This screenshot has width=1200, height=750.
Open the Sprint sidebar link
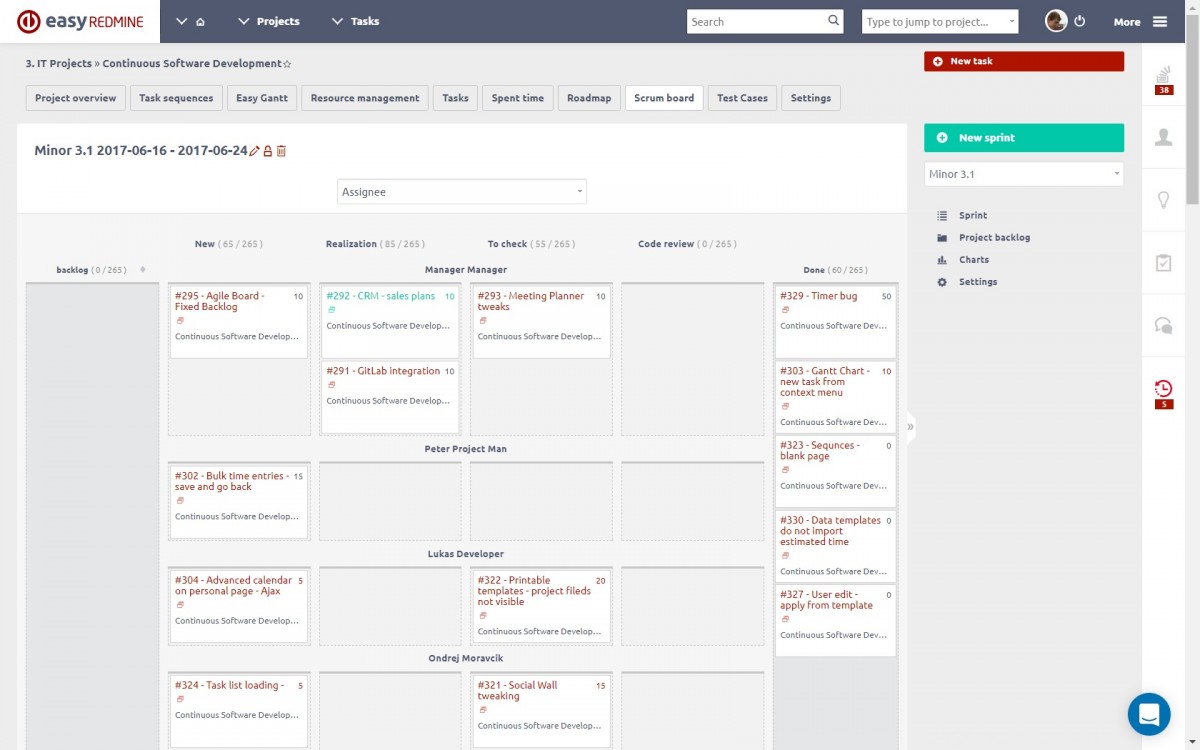point(972,215)
